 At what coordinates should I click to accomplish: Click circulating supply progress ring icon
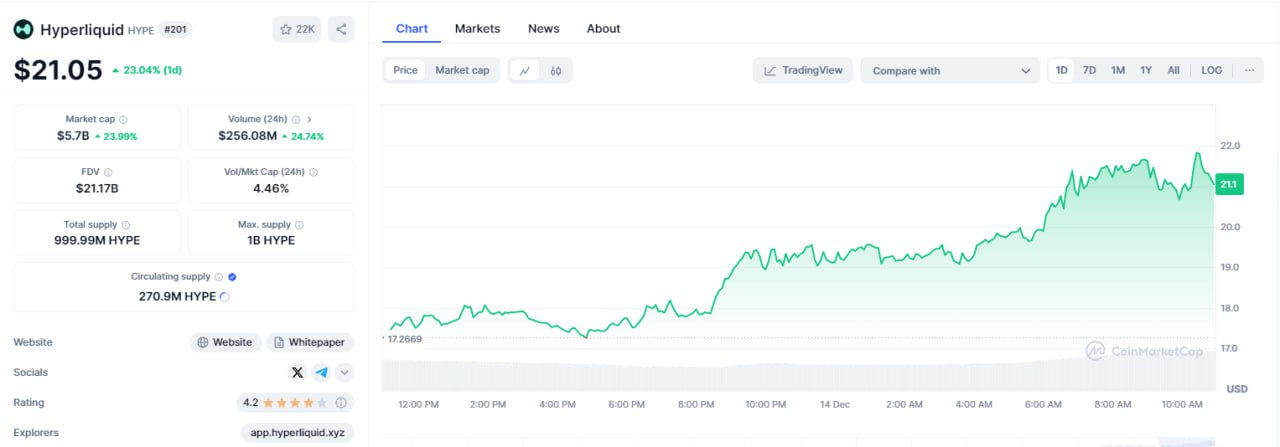[224, 297]
